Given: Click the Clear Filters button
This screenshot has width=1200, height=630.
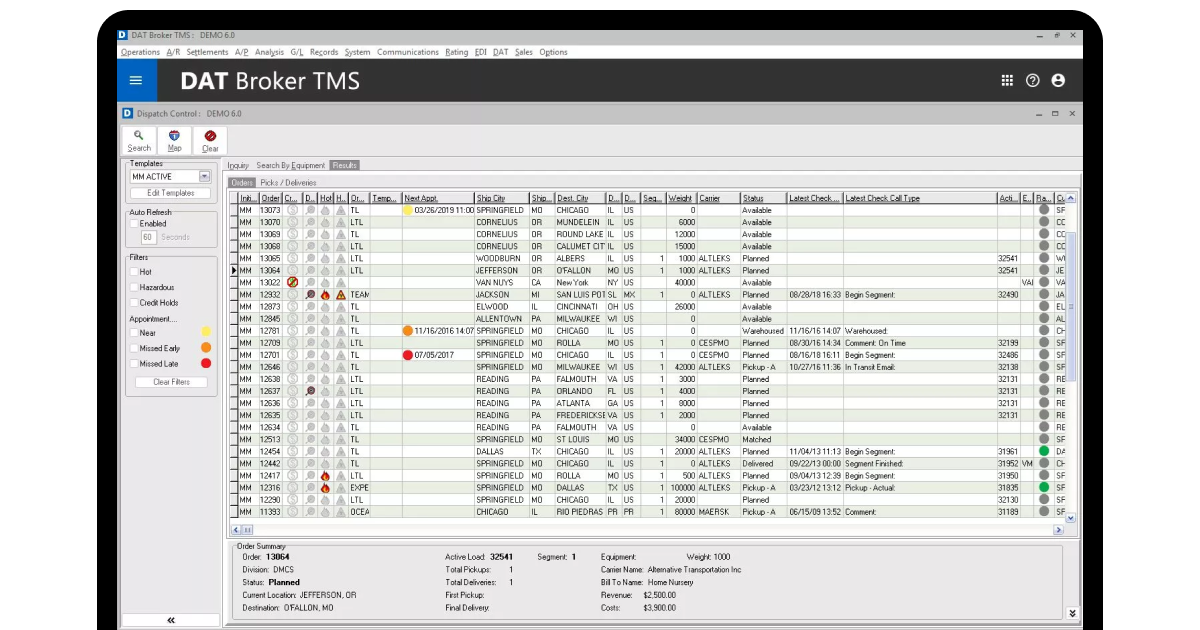Looking at the screenshot, I should (x=171, y=381).
